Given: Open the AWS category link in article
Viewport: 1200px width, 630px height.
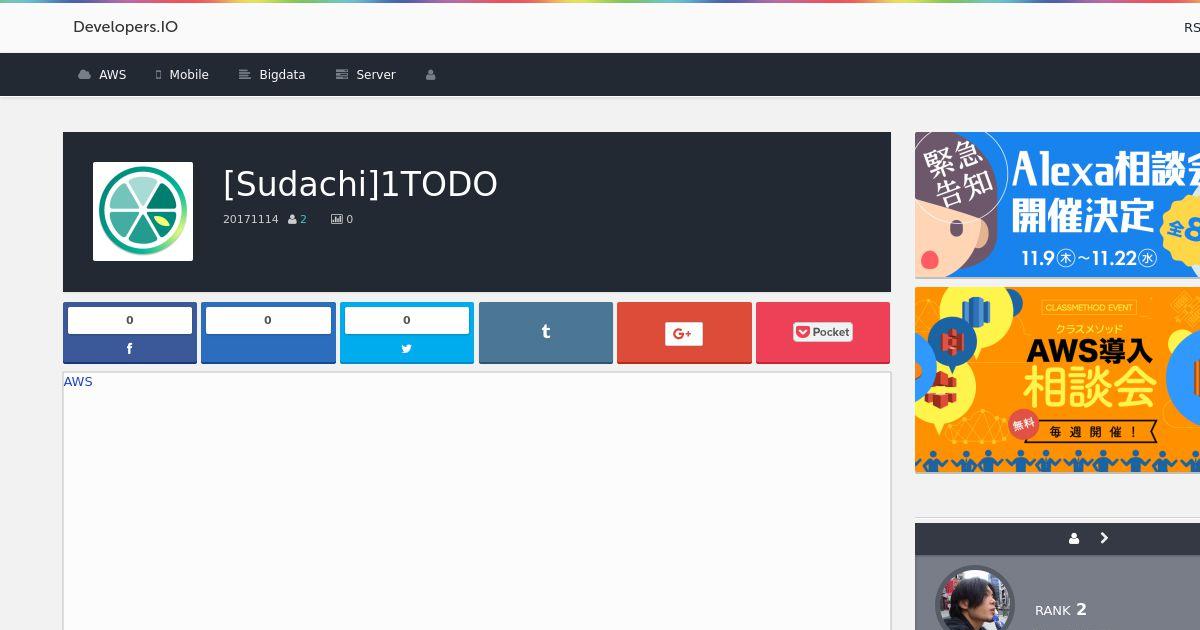Looking at the screenshot, I should point(78,382).
